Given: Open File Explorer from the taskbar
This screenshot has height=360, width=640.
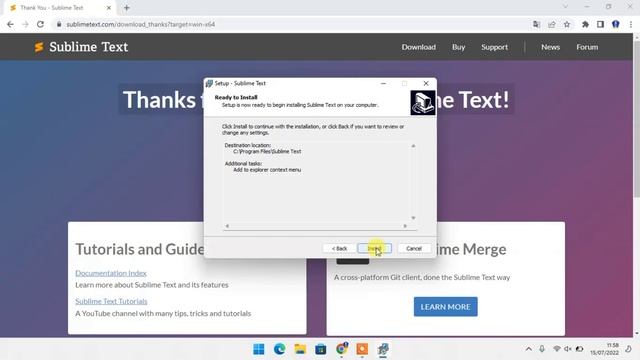Looking at the screenshot, I should pos(300,349).
